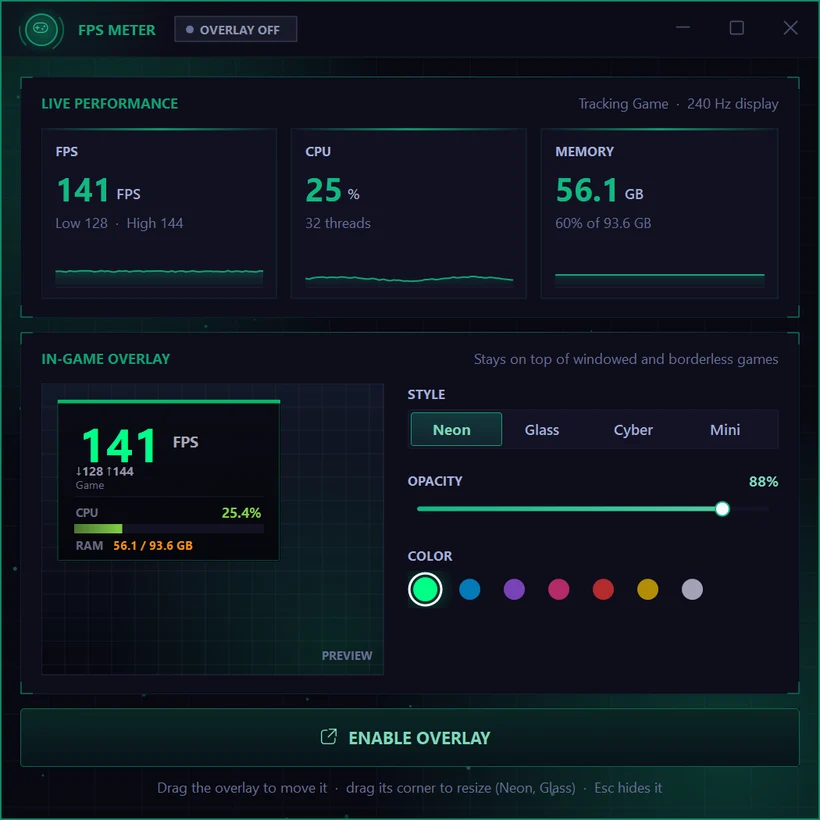
Task: Click the 'Drag the overlay to move it' hint
Action: point(242,788)
